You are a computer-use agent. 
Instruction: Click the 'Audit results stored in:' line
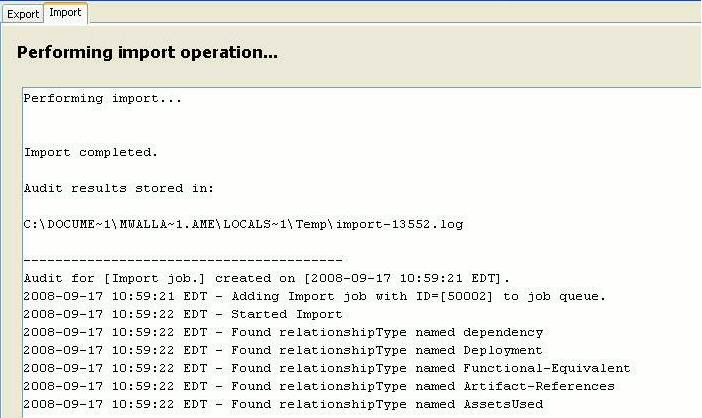(119, 188)
